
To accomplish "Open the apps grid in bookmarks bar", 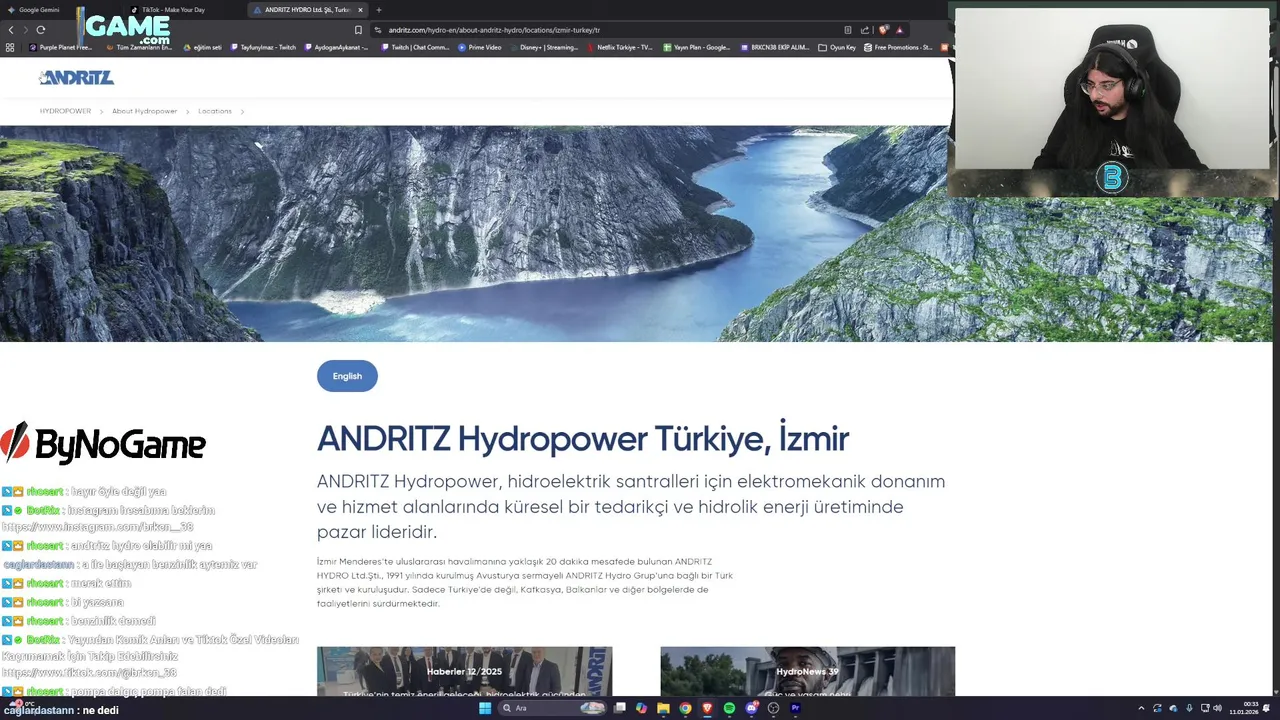I will tap(10, 47).
